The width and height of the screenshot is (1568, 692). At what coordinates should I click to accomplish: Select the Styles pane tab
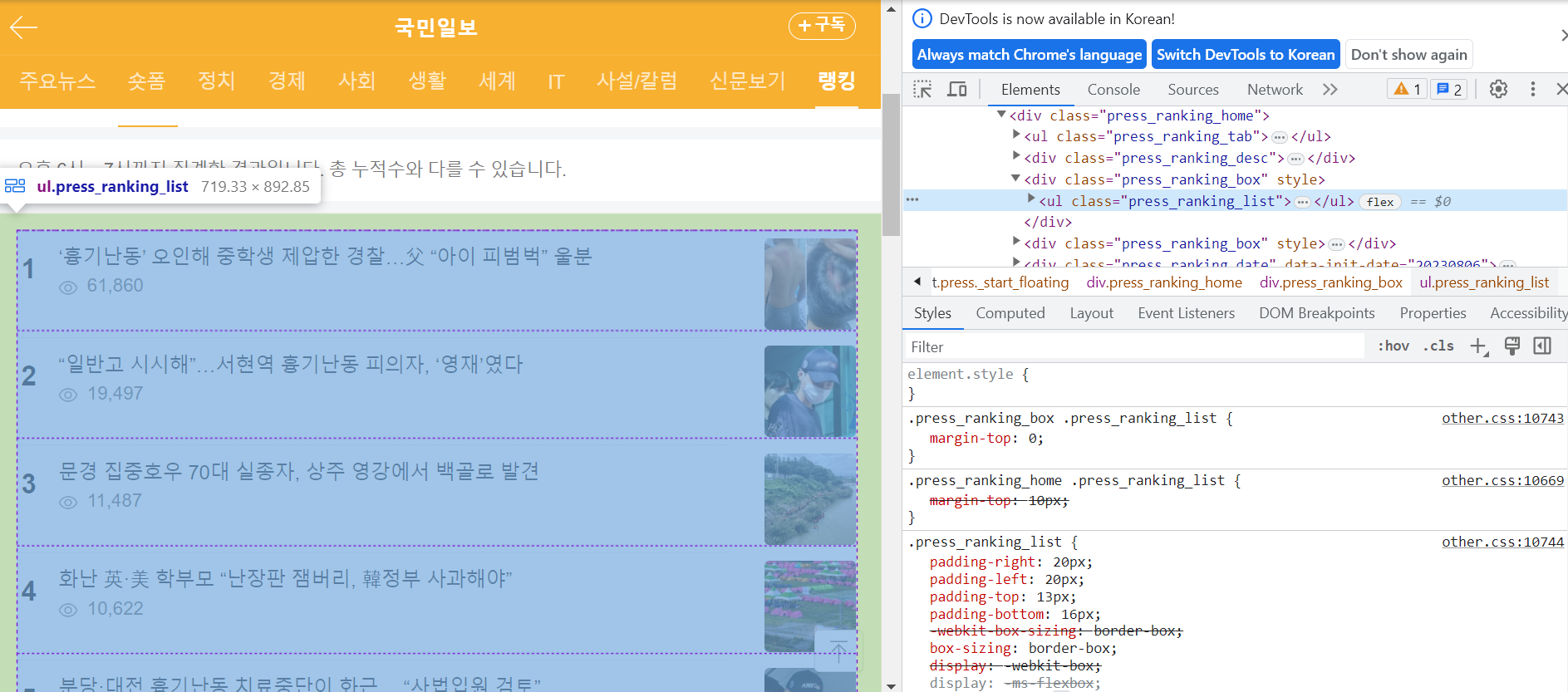[x=932, y=313]
